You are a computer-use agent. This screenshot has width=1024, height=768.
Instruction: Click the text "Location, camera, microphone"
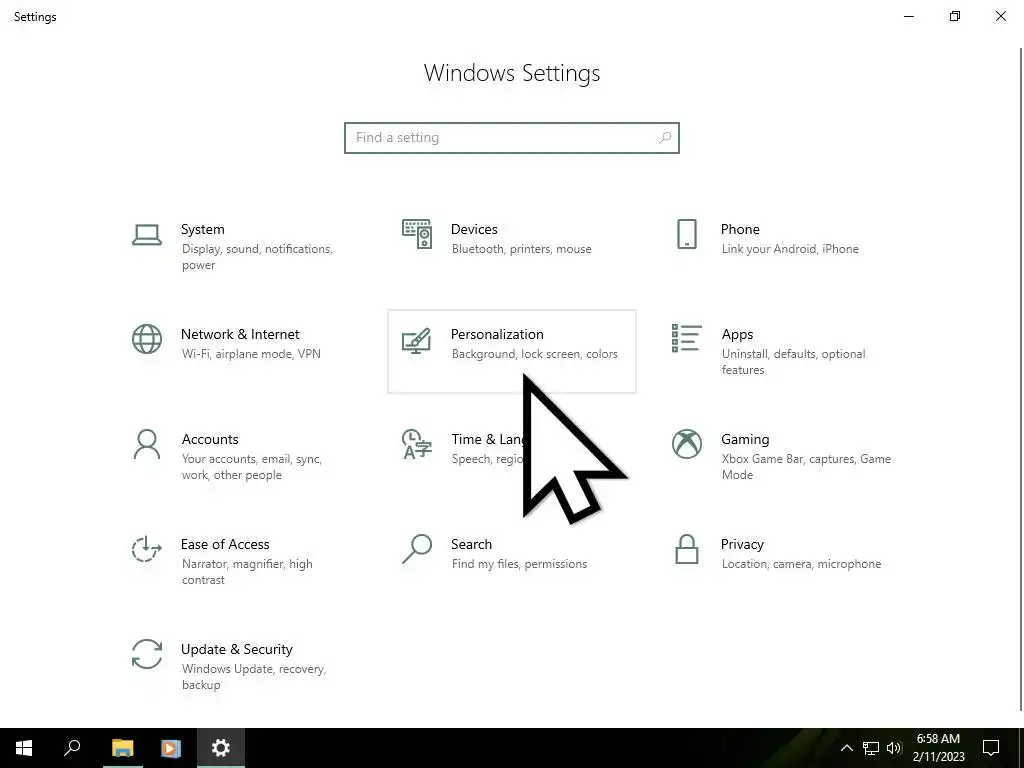801,564
